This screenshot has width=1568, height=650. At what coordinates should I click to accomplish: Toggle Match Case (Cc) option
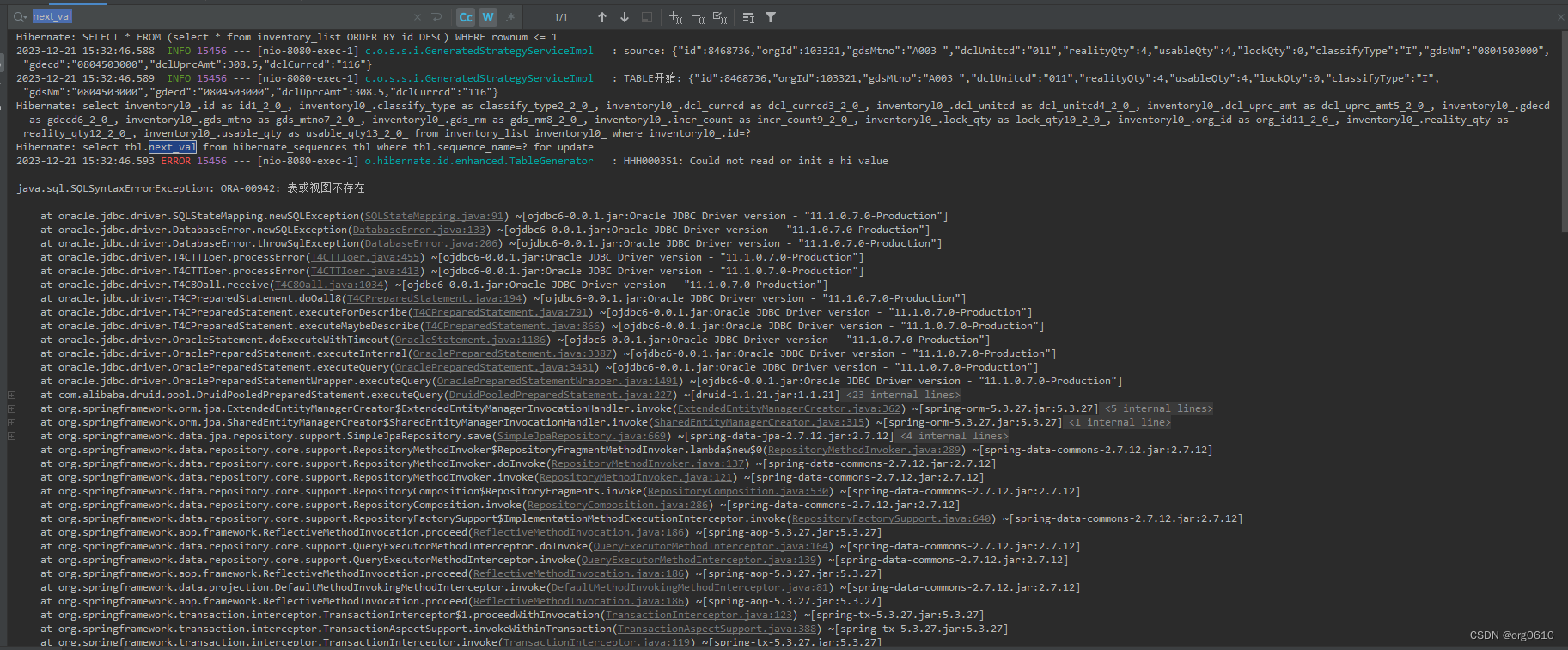(x=466, y=17)
